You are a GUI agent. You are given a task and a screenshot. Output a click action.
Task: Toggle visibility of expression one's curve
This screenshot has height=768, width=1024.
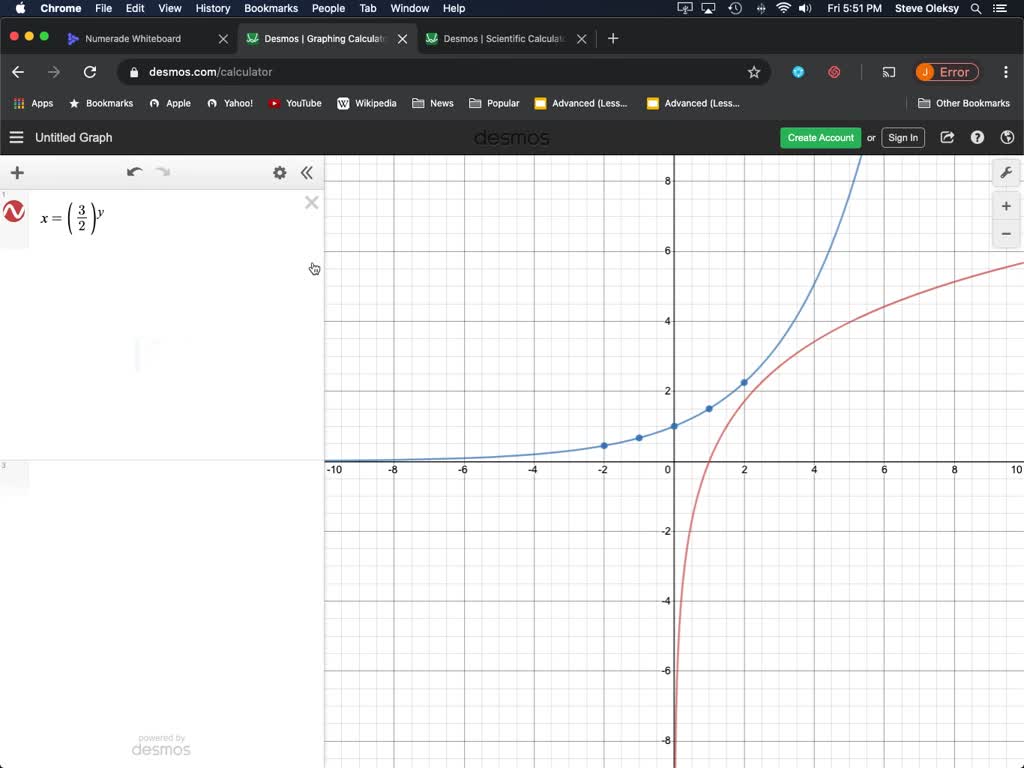pos(14,212)
